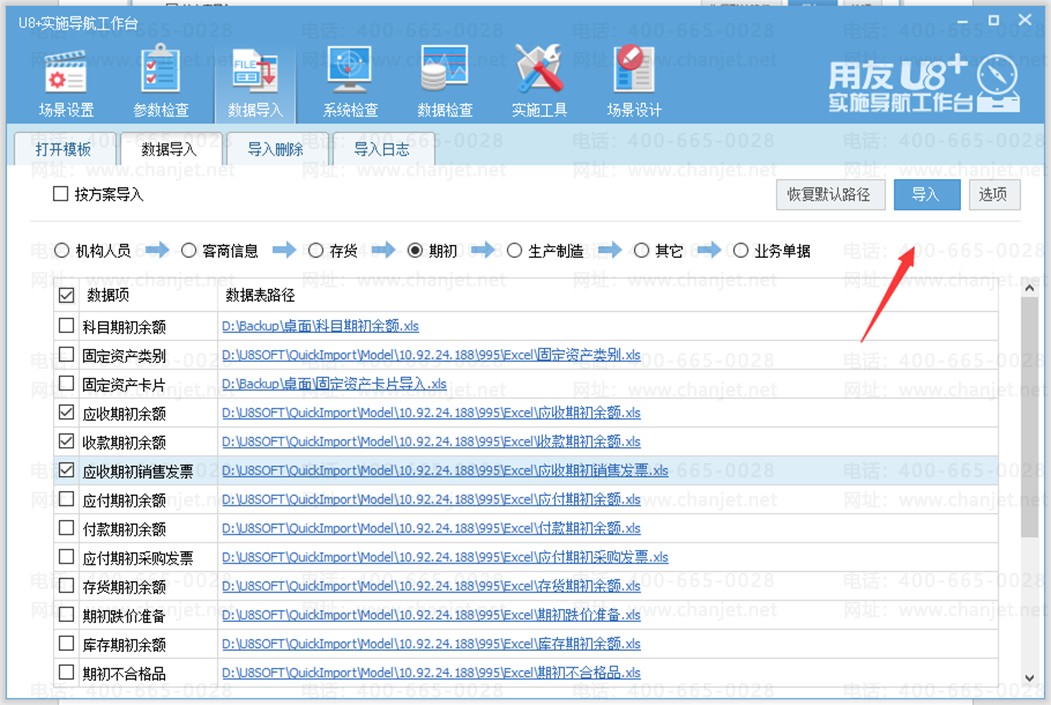Enable the 按方案导入 checkbox

(60, 194)
